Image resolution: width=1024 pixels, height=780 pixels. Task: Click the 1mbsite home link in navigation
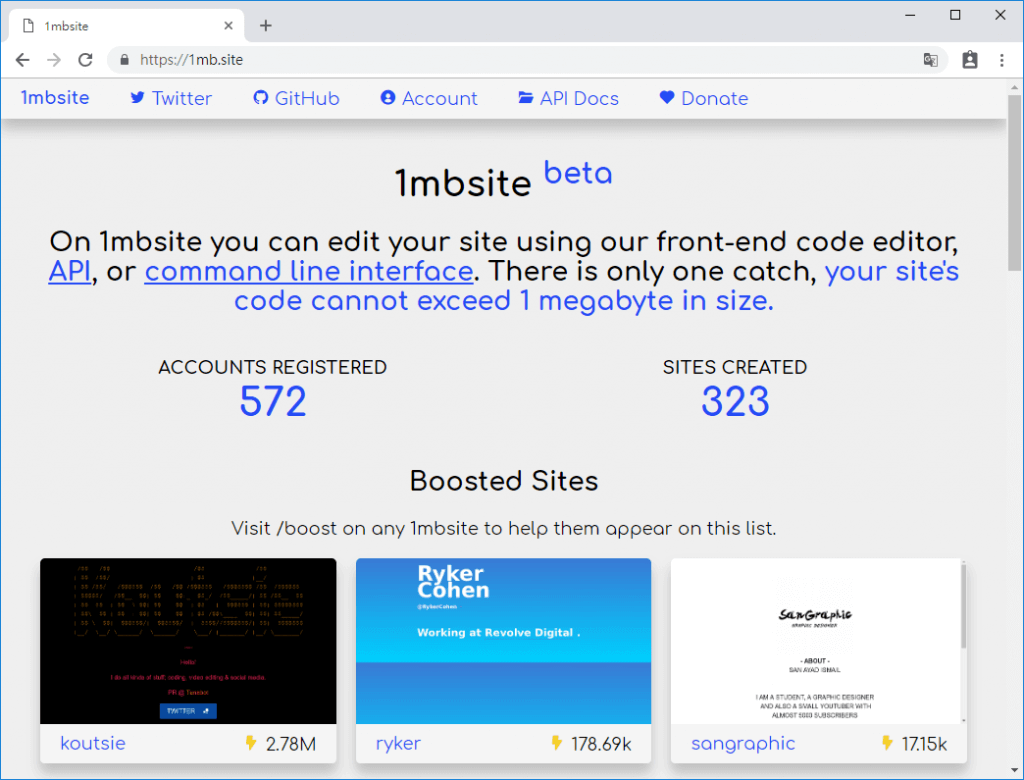pos(55,98)
